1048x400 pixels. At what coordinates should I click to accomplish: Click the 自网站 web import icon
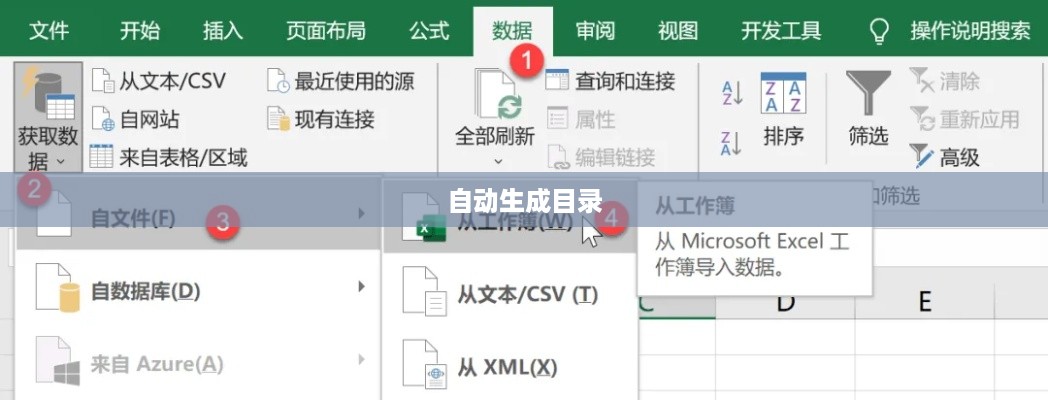pos(103,120)
